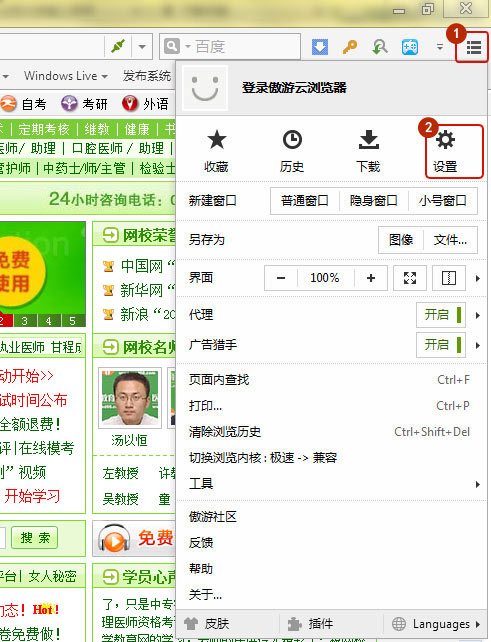Screen dimensions: 491x642
Task: Open the Maxthon main menu icon
Action: [474, 47]
